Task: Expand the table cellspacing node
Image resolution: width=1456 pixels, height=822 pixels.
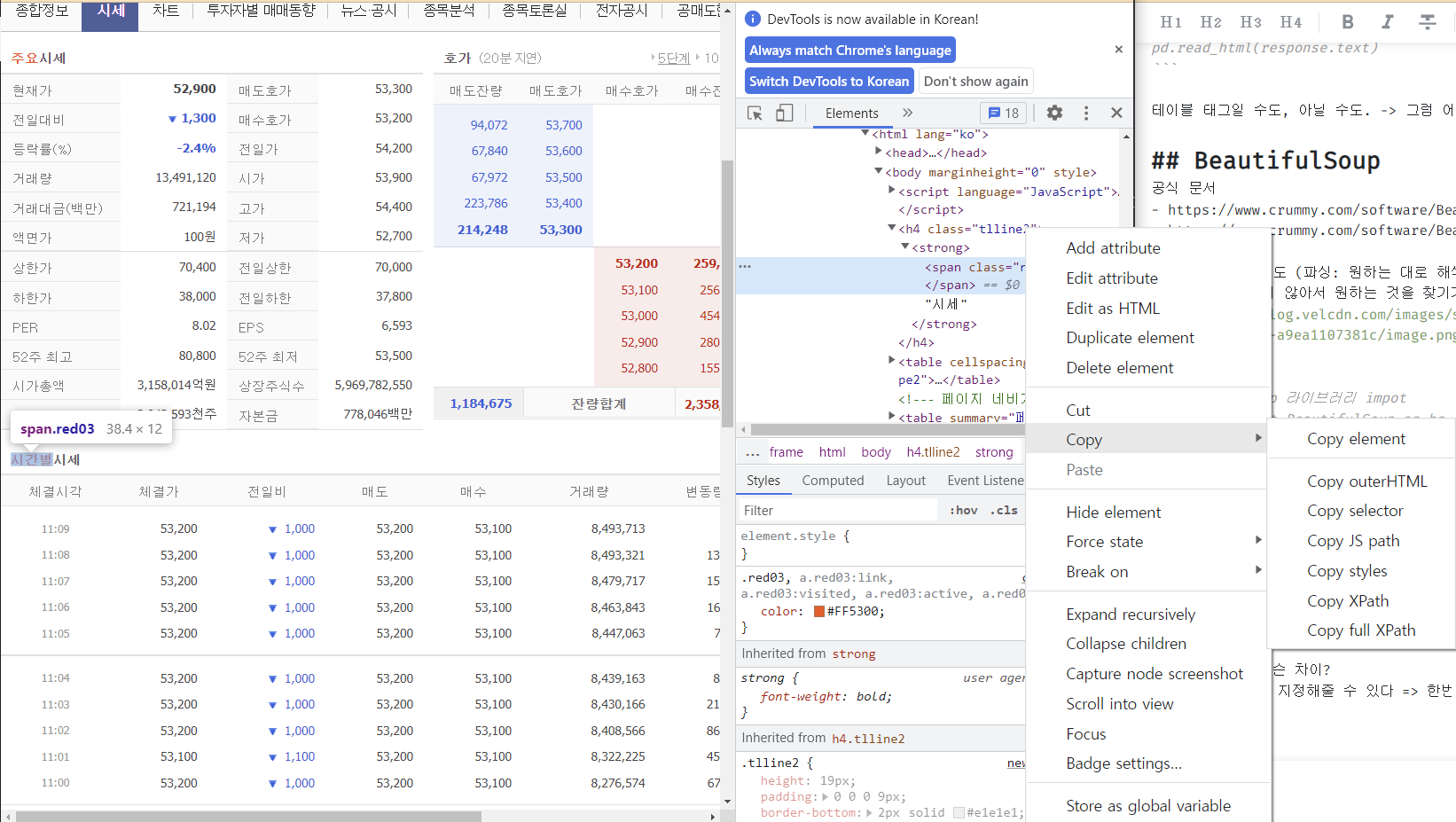Action: [x=892, y=361]
